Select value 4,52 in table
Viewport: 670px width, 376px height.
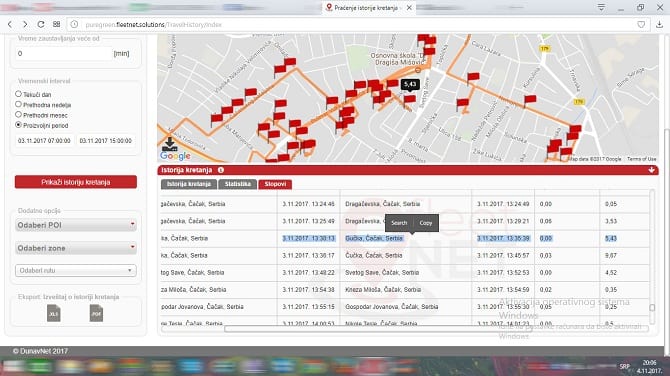click(611, 272)
